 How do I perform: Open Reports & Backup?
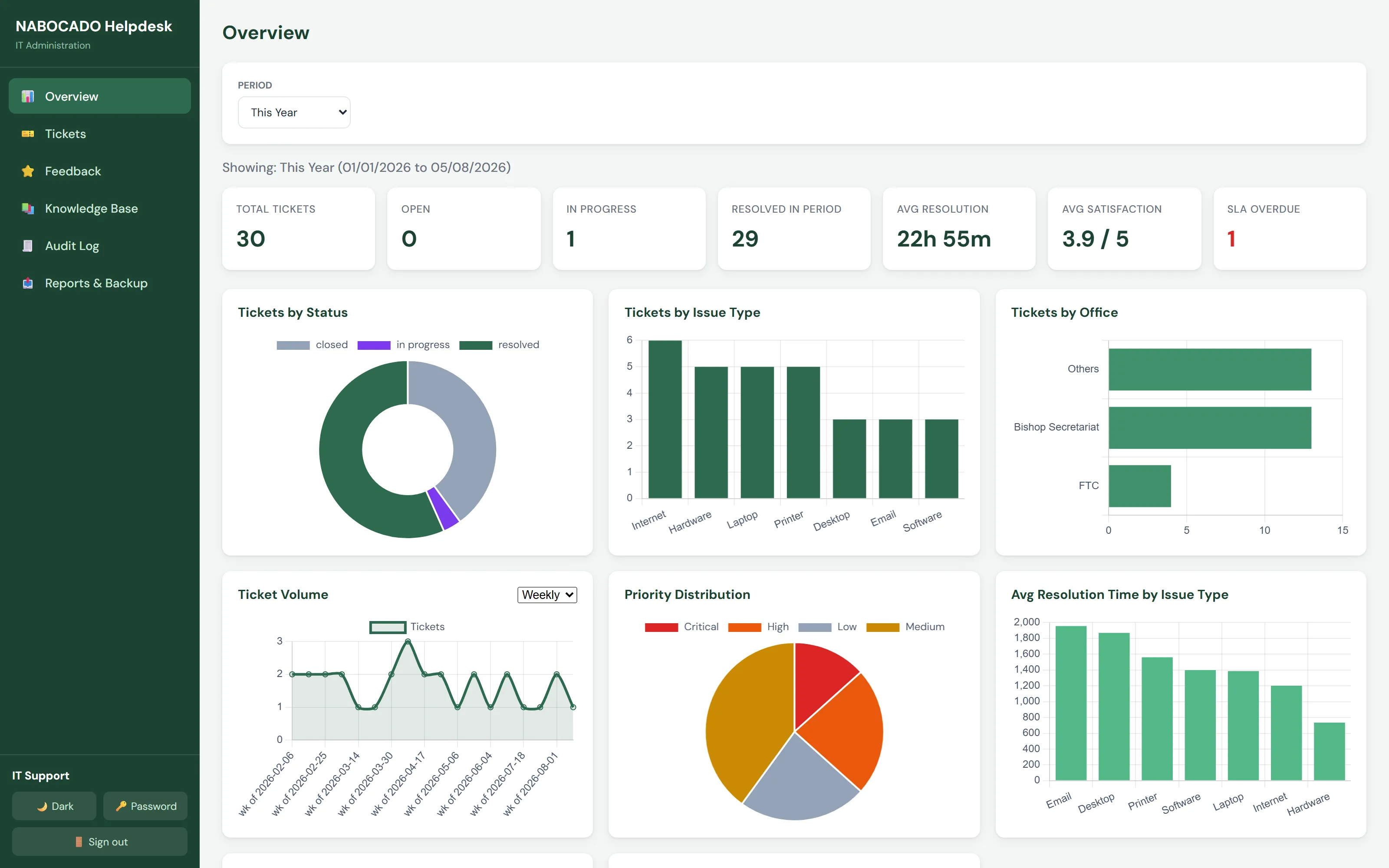point(99,283)
